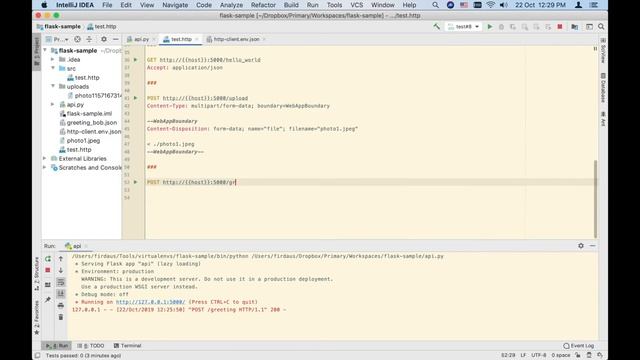640x360 pixels.
Task: Pin the api Run tab
Action: point(48,300)
